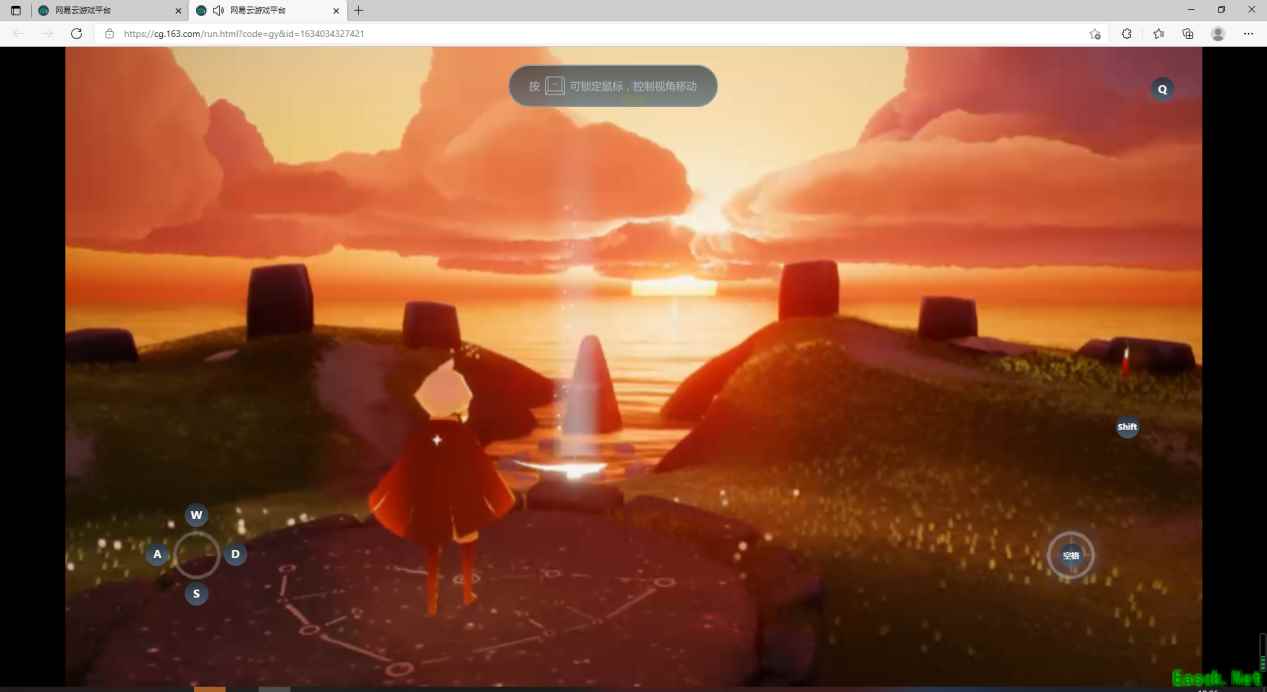Mute the tab via speaker icon
The height and width of the screenshot is (692, 1267).
(218, 10)
